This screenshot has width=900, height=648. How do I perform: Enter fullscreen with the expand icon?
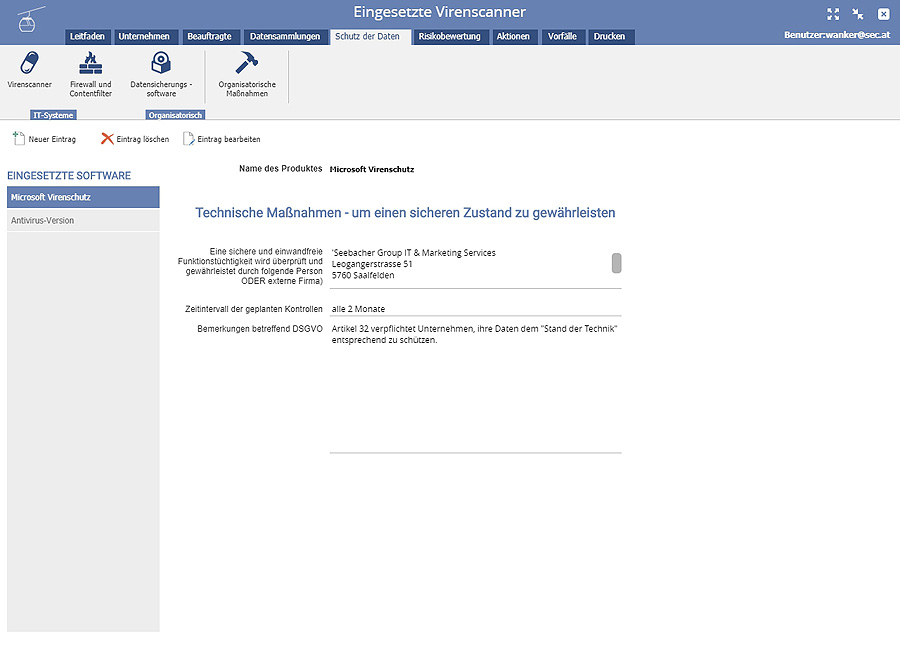[x=833, y=14]
